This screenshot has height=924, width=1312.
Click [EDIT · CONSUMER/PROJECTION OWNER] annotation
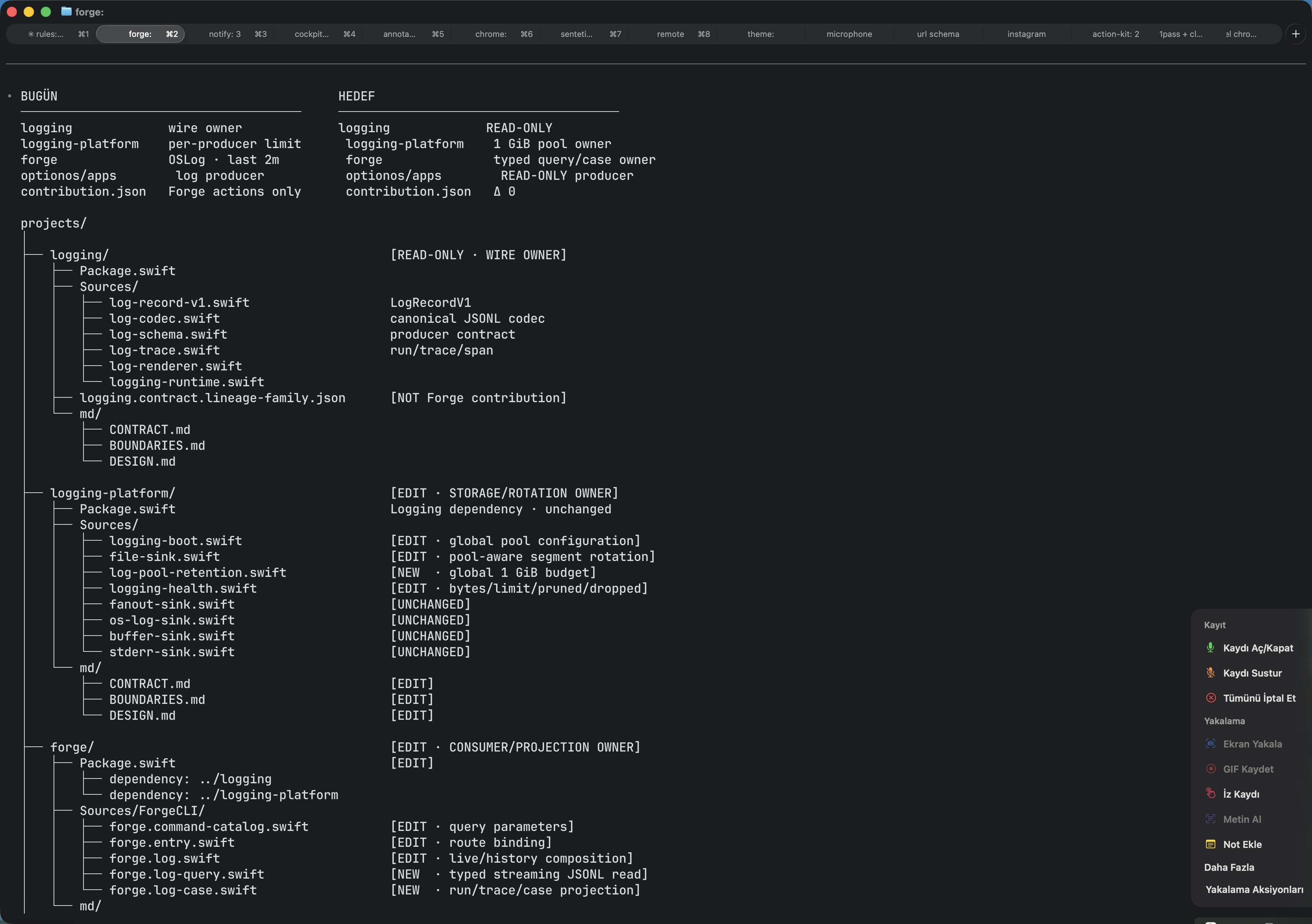[x=515, y=747]
